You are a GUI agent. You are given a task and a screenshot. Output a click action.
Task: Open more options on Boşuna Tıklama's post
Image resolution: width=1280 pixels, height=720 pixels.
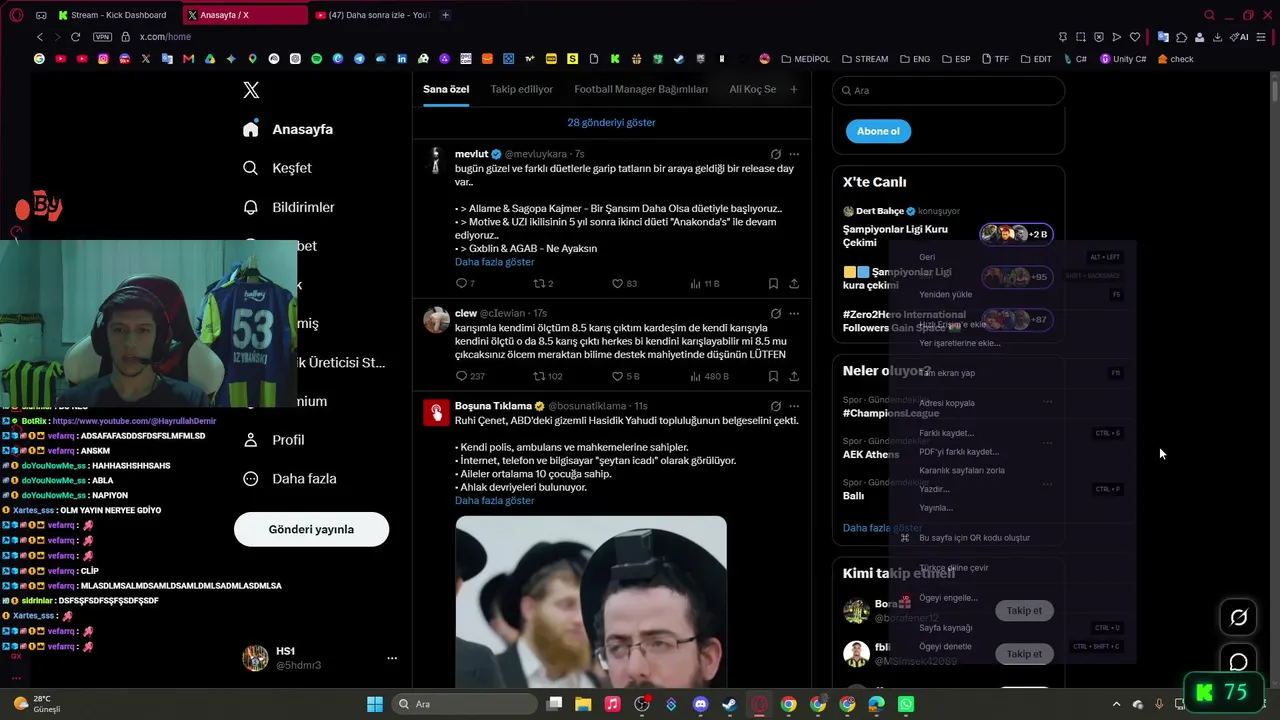(794, 406)
